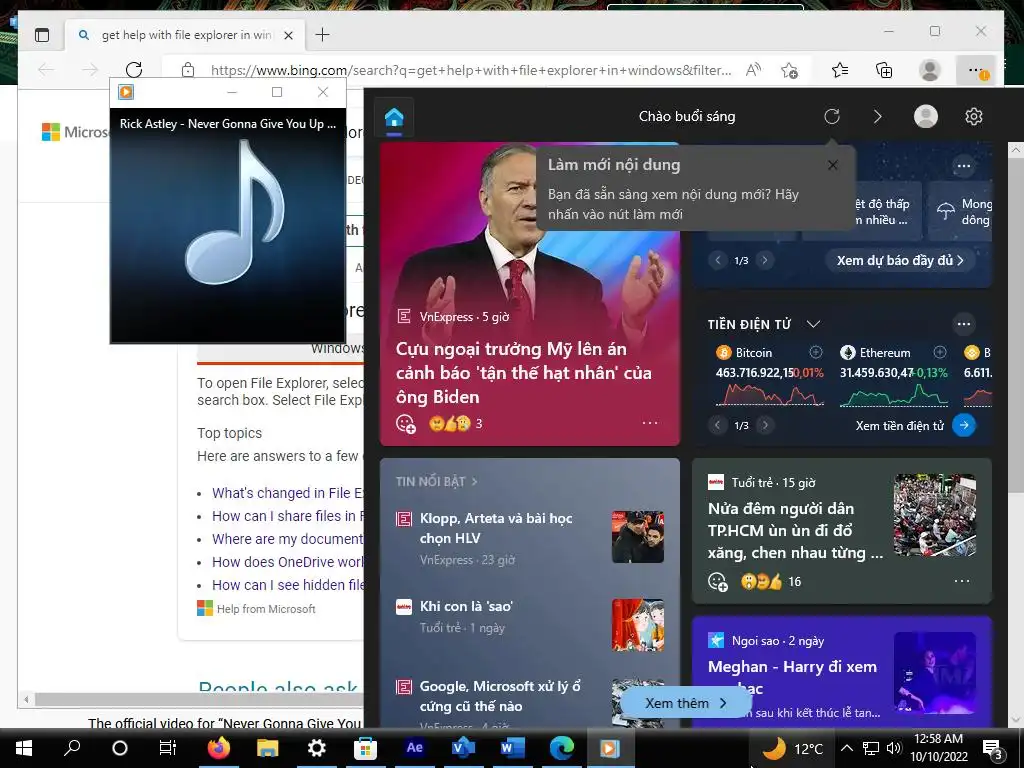Viewport: 1024px width, 768px height.
Task: Open 'Klopp, Arteta và bài học chọn HLV' article
Action: 496,528
